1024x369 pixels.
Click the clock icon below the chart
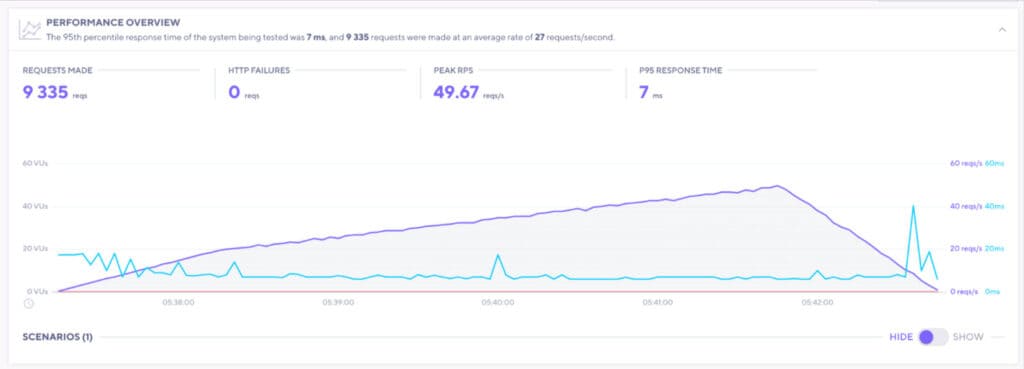tap(29, 303)
